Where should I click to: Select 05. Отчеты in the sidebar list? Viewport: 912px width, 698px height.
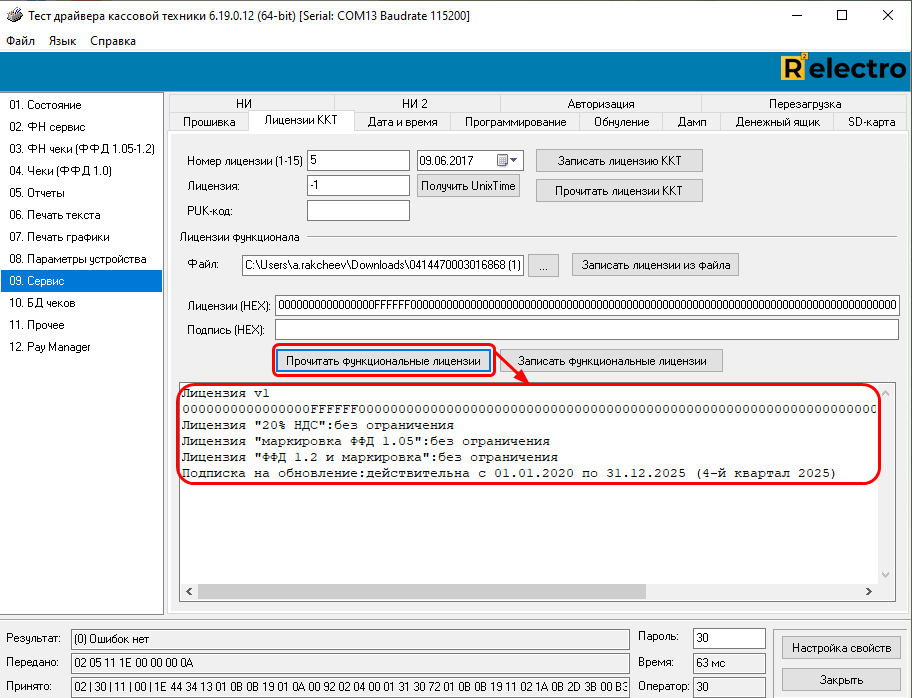click(x=37, y=193)
